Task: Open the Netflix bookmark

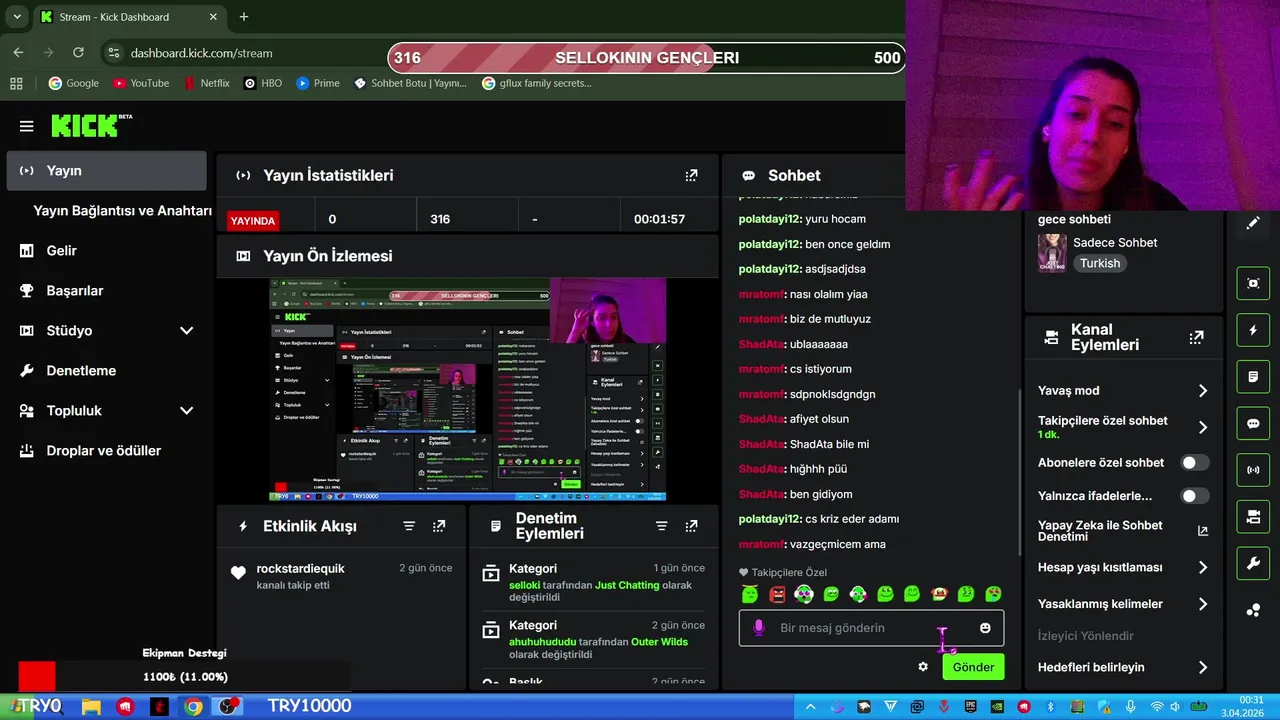Action: [x=206, y=83]
